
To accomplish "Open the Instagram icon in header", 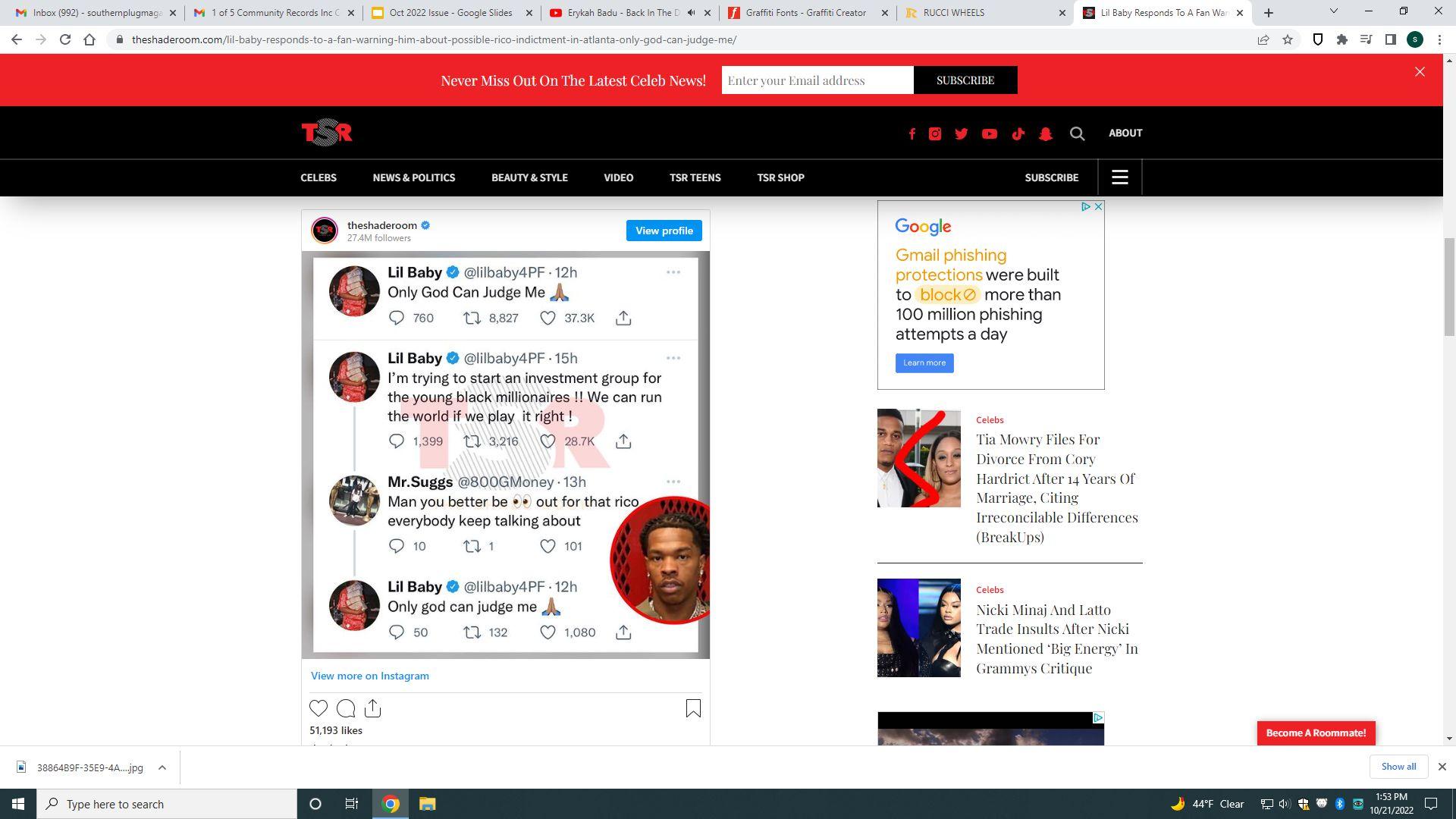I will [935, 133].
